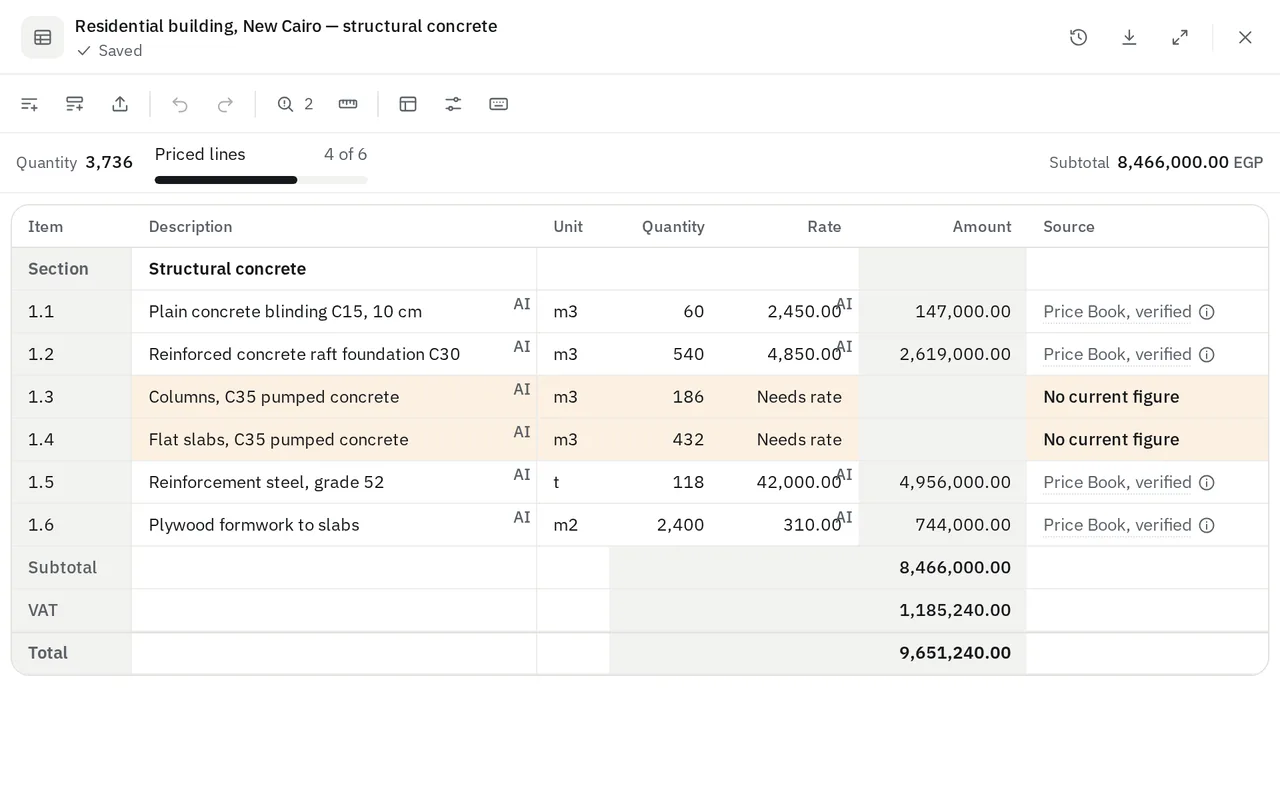Click the No current figure cell for 1.3
Image resolution: width=1280 pixels, height=800 pixels.
point(1147,397)
